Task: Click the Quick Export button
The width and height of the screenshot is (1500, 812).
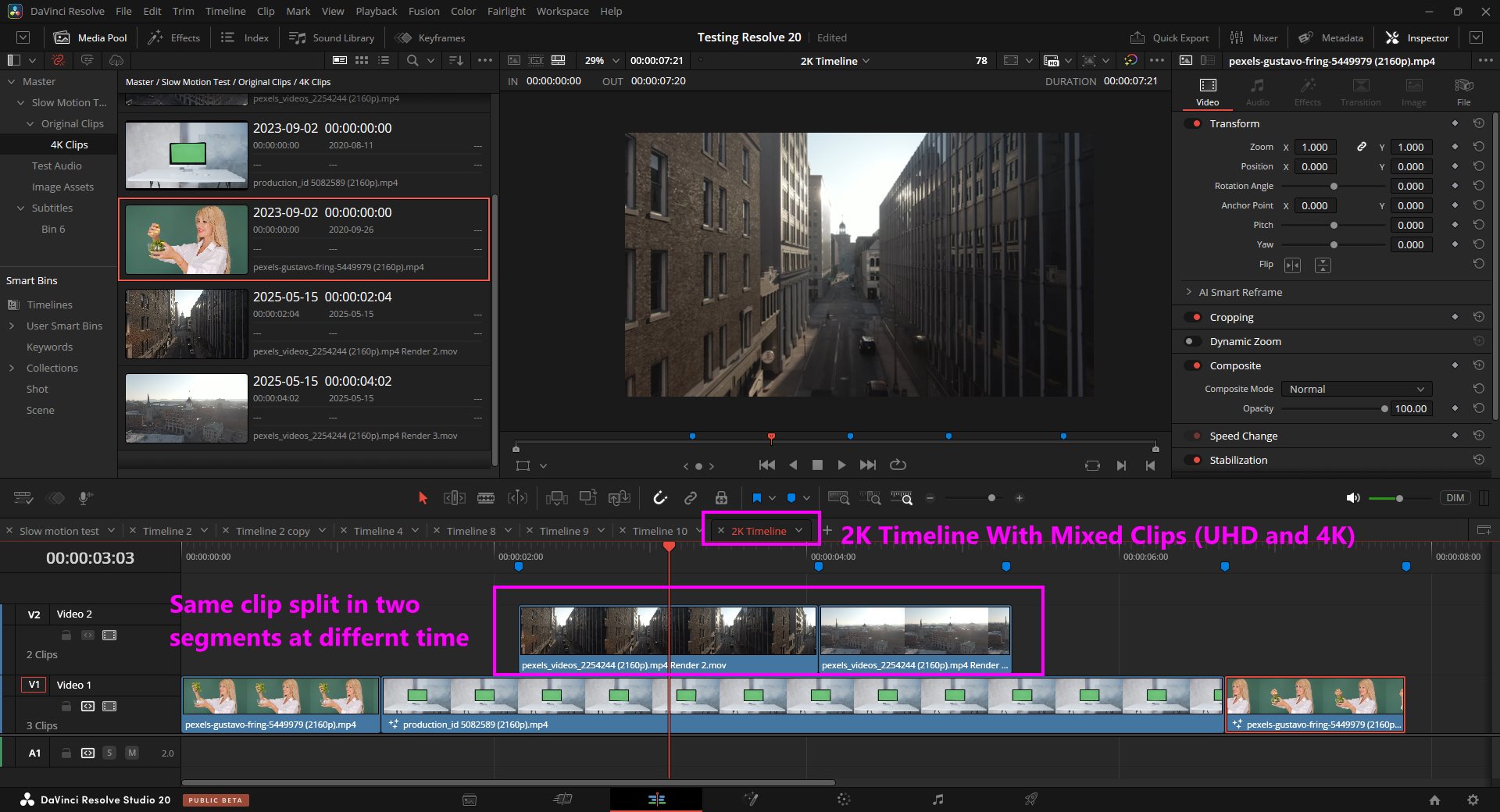Action: tap(1170, 37)
